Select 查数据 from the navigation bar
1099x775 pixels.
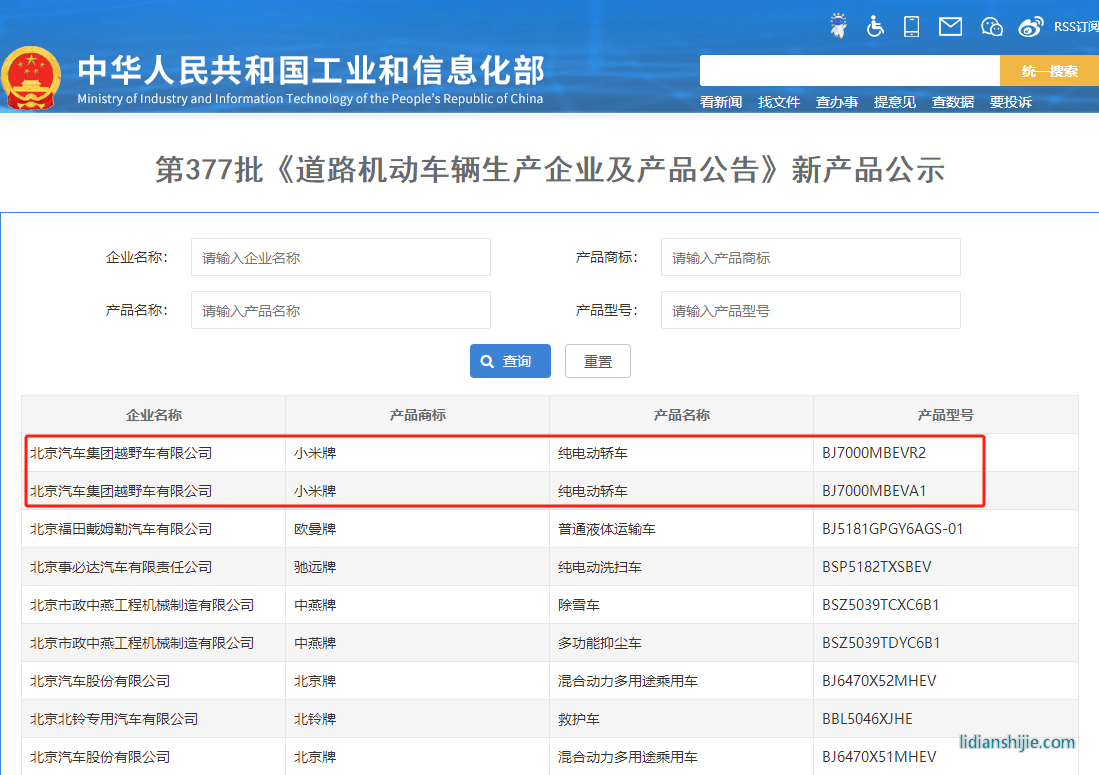click(x=952, y=102)
